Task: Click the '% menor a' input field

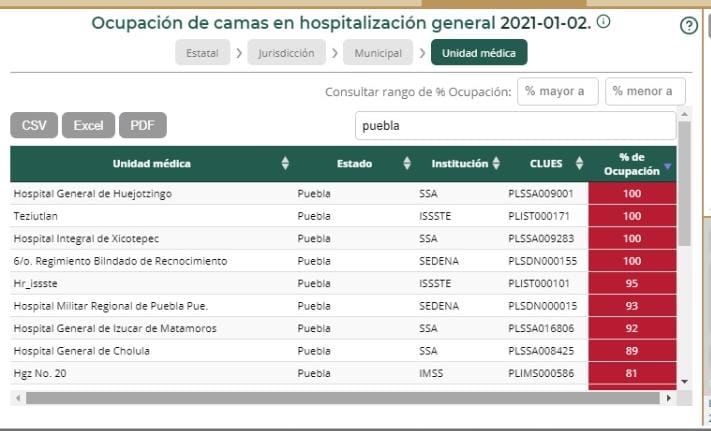Action: pyautogui.click(x=645, y=91)
